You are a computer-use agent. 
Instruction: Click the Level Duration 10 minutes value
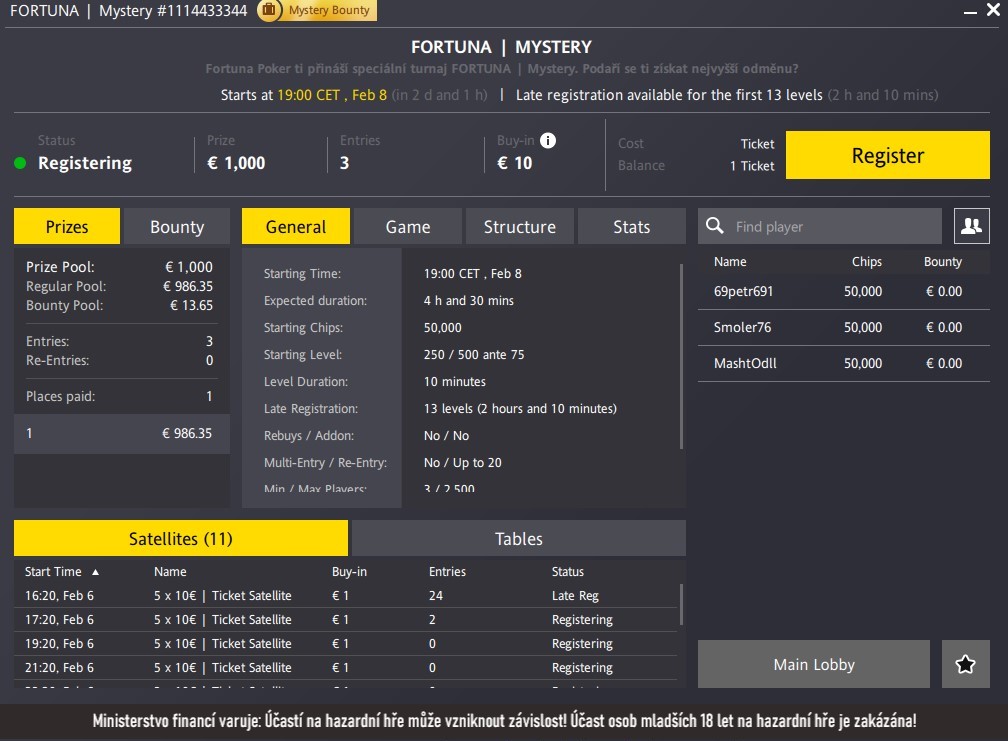point(454,381)
